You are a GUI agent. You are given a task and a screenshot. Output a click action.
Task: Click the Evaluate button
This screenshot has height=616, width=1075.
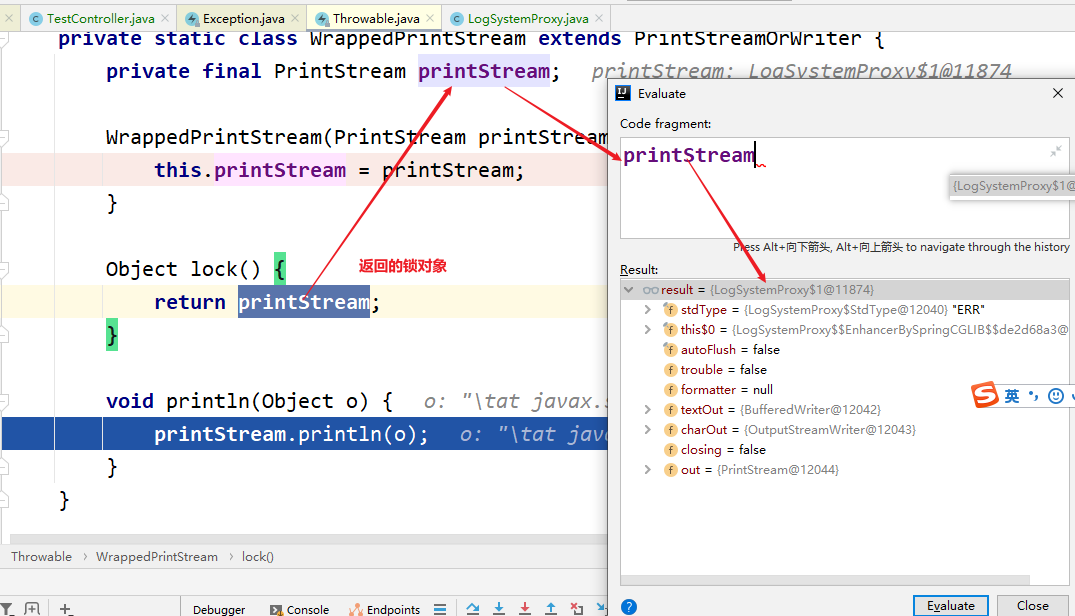click(x=950, y=606)
